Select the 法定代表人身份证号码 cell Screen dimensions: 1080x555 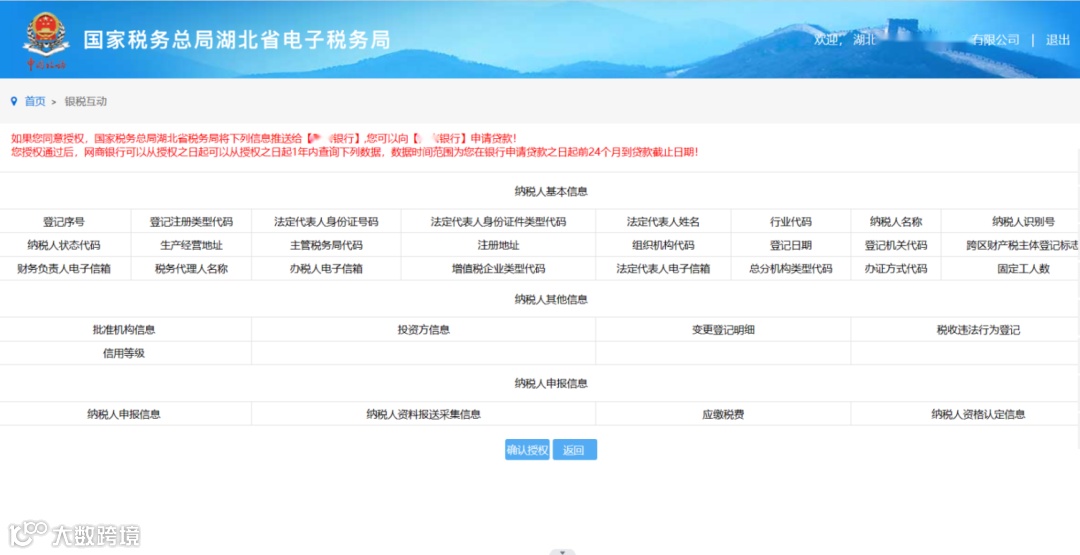click(x=326, y=222)
